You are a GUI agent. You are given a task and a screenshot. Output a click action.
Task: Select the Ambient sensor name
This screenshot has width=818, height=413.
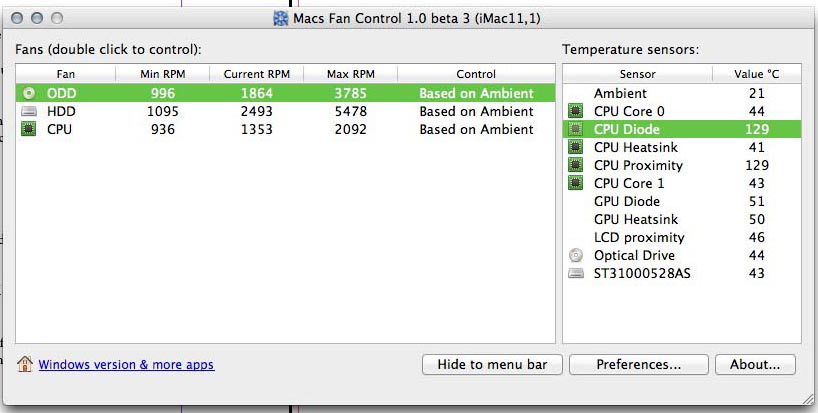(x=620, y=93)
